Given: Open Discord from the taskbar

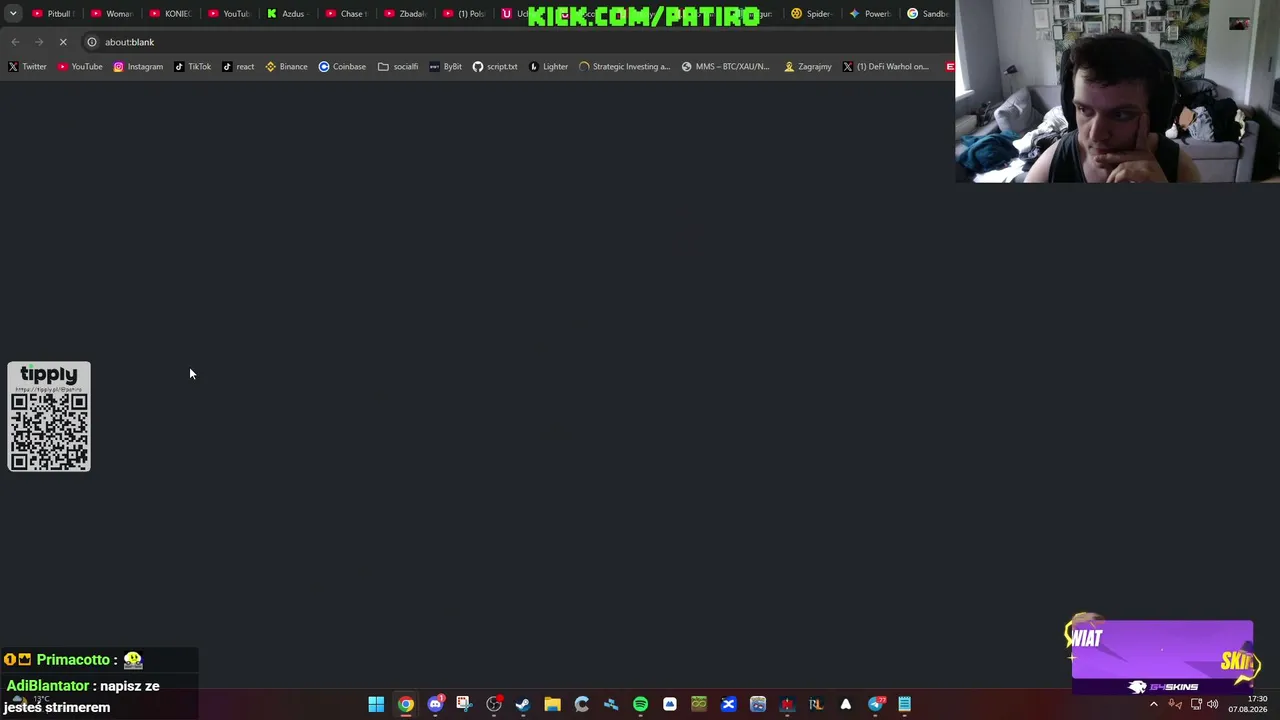Looking at the screenshot, I should (435, 704).
